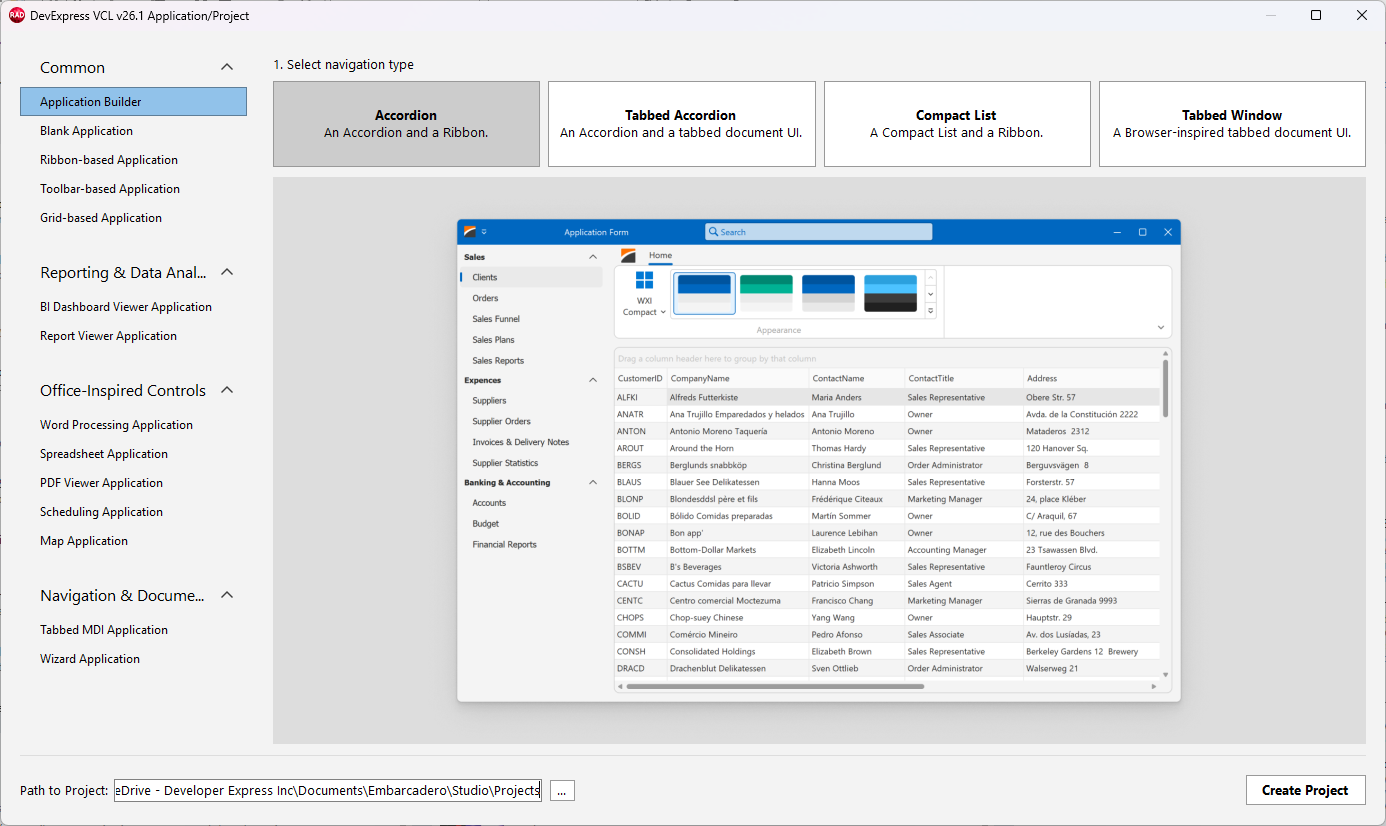Expand the Appearance skin gallery dropdown
The image size is (1386, 826).
931,311
